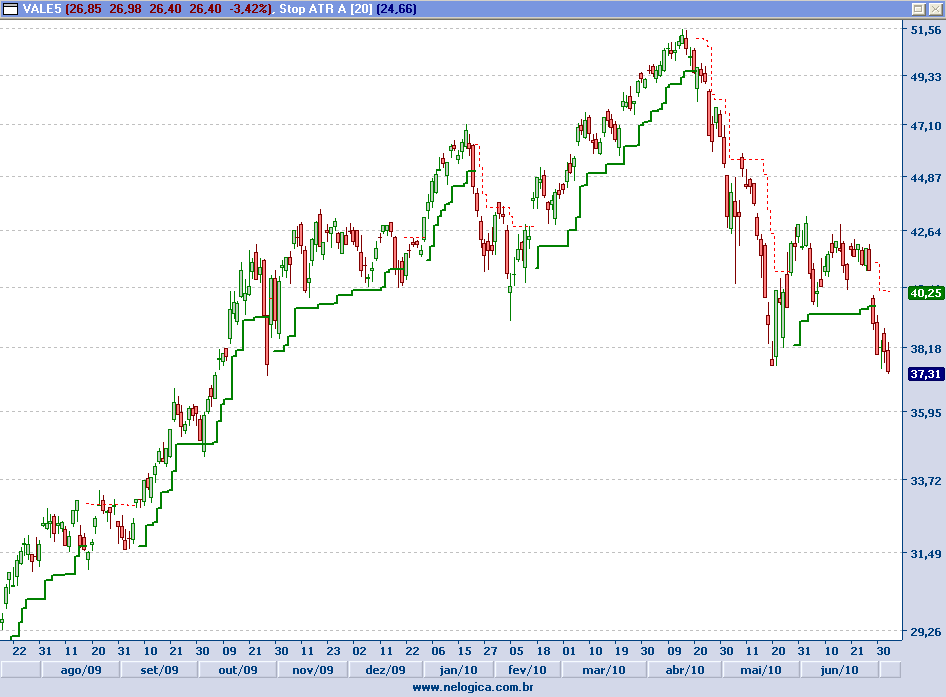Image resolution: width=946 pixels, height=697 pixels.
Task: Click the 47,10 price axis label
Action: tap(925, 126)
